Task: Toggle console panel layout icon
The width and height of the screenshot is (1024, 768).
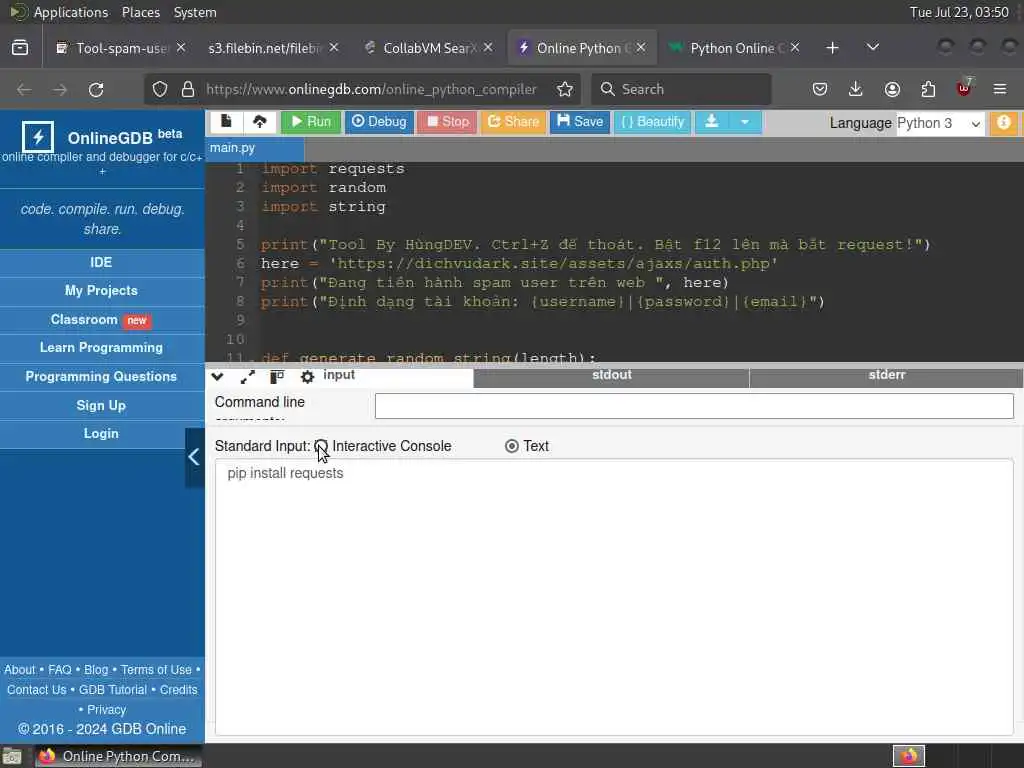Action: [x=277, y=377]
